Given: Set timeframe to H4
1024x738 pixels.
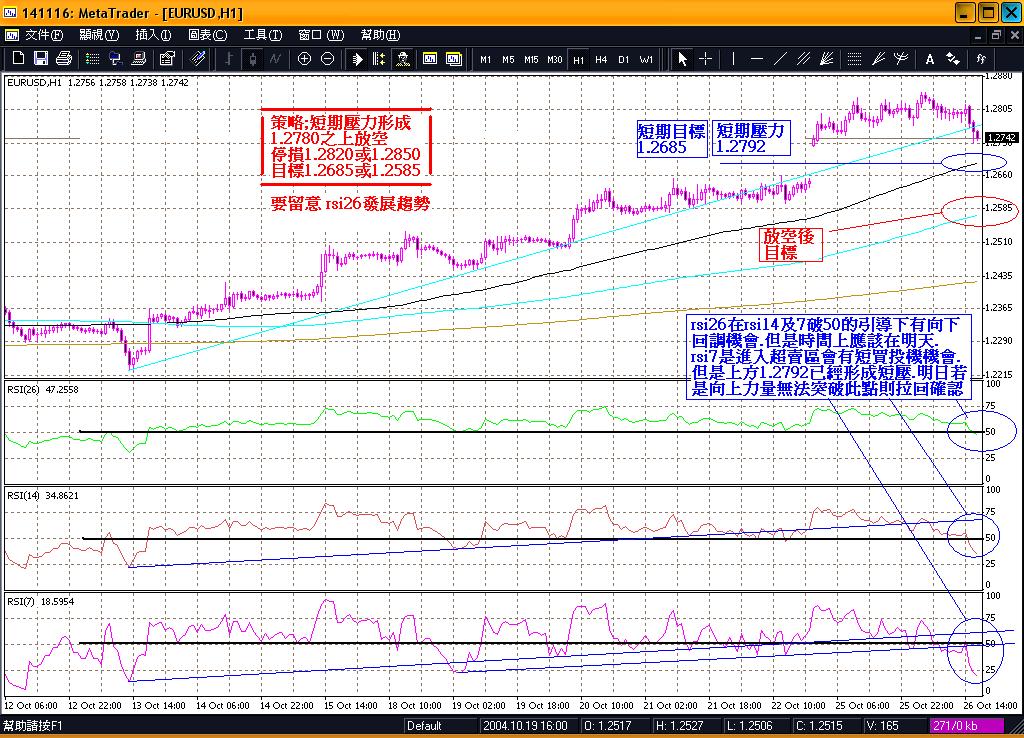Looking at the screenshot, I should (x=601, y=59).
